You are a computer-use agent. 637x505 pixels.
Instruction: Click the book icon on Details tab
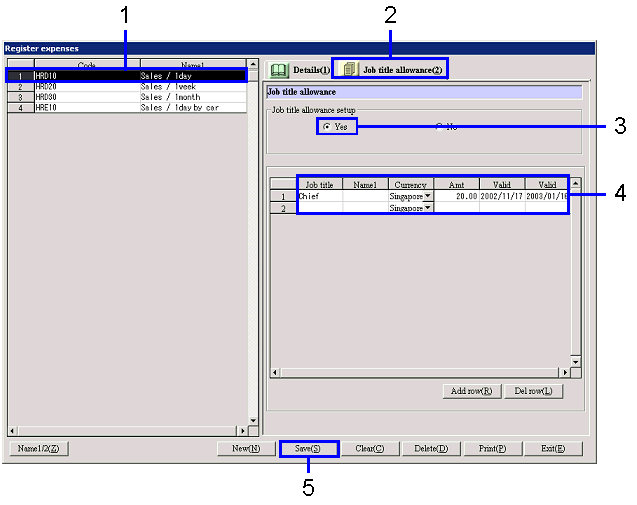(x=279, y=71)
